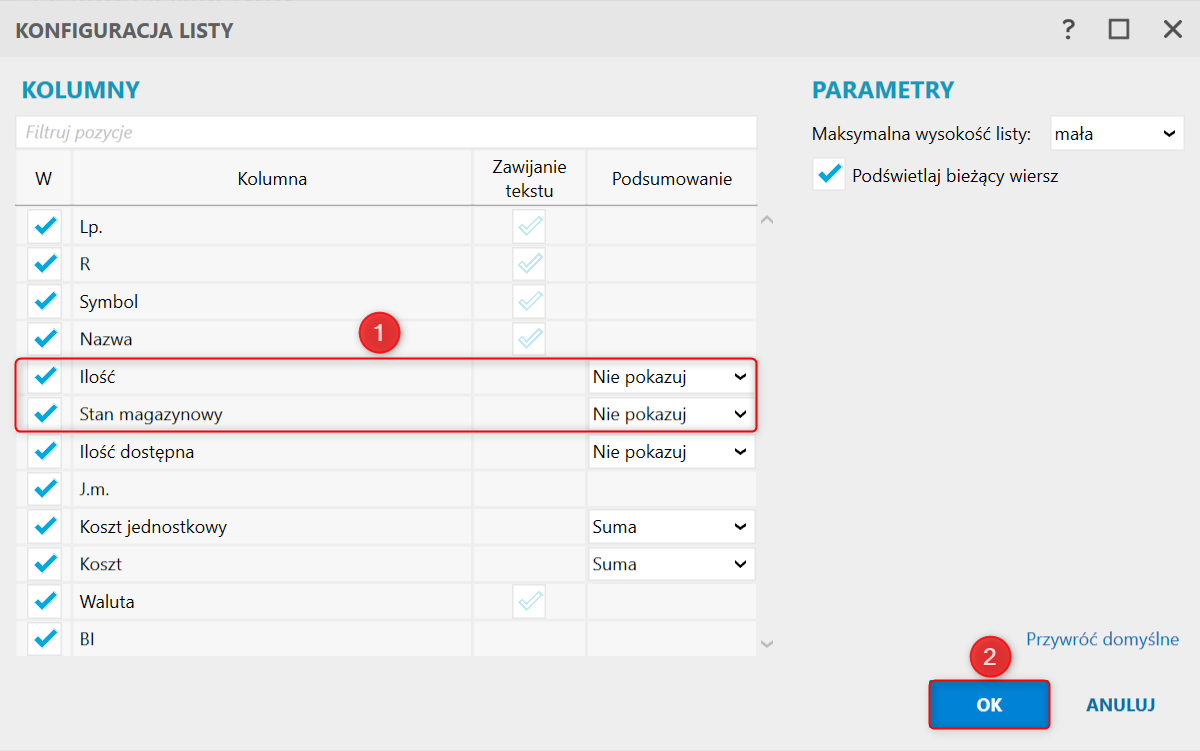Image resolution: width=1200 pixels, height=751 pixels.
Task: Click the Podsumowanie column header
Action: 672,179
